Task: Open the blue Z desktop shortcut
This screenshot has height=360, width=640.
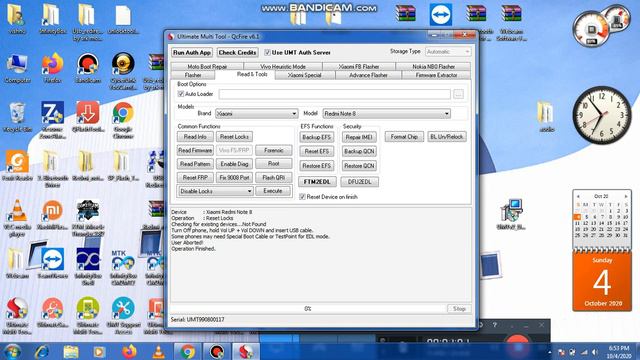Action: click(53, 120)
